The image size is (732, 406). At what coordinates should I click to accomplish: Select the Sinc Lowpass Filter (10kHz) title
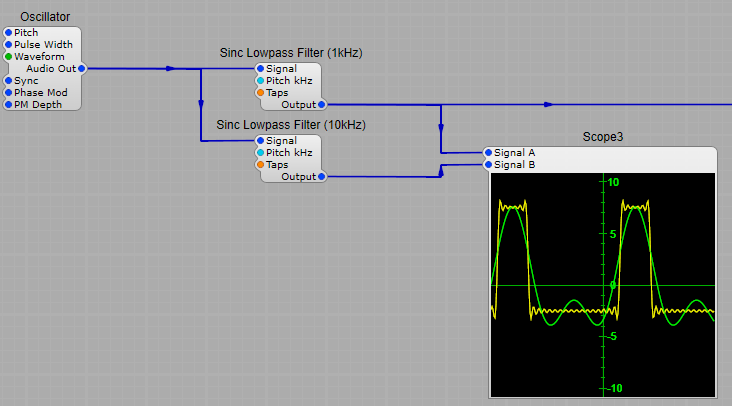(291, 125)
